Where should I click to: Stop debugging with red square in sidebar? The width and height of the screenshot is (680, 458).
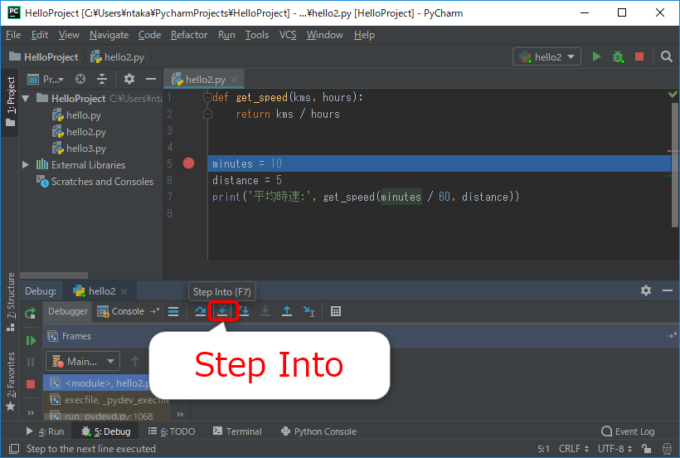coord(30,384)
